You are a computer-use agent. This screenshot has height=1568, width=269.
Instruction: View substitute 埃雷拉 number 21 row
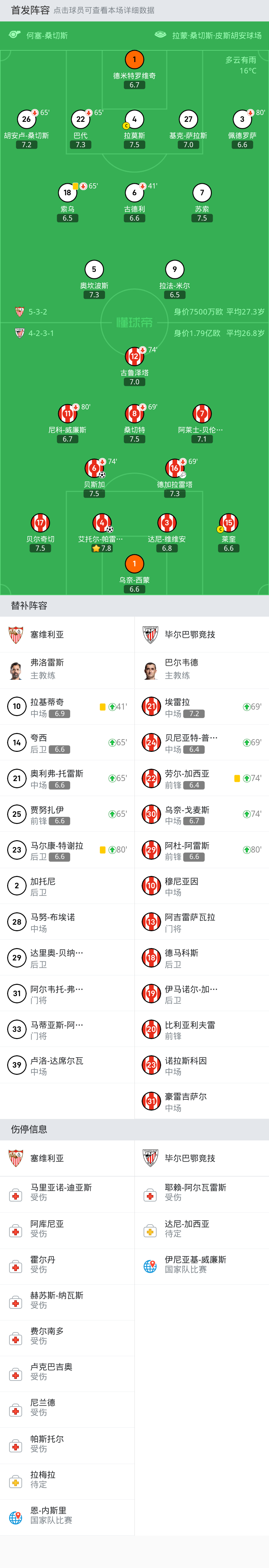tap(201, 707)
